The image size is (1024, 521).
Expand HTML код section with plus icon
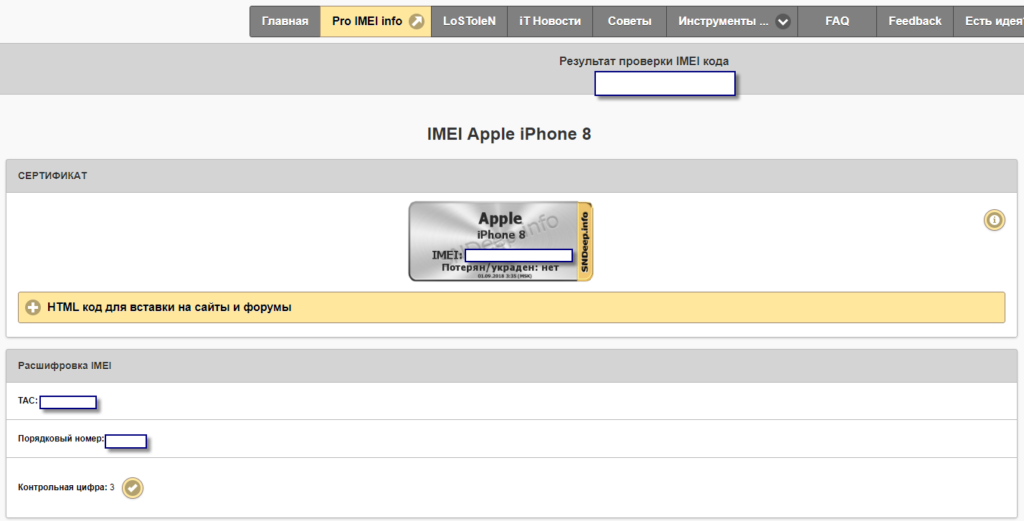tap(33, 307)
